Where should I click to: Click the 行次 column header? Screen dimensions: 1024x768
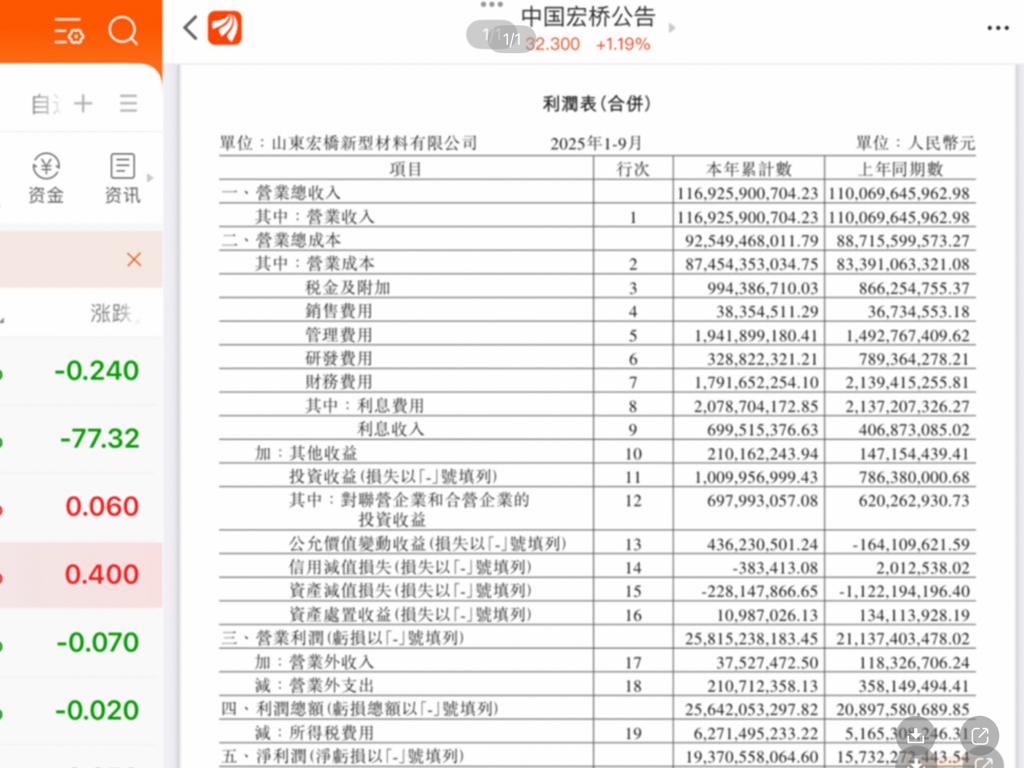[x=633, y=168]
